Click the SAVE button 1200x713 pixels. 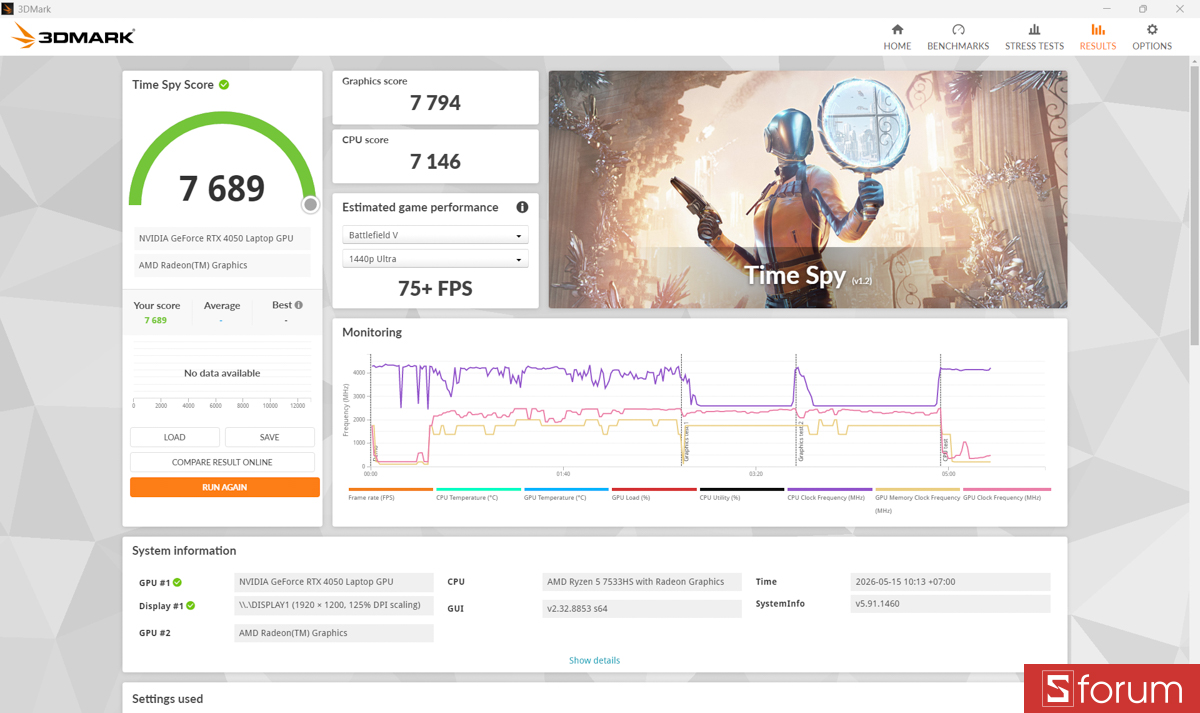(x=269, y=437)
